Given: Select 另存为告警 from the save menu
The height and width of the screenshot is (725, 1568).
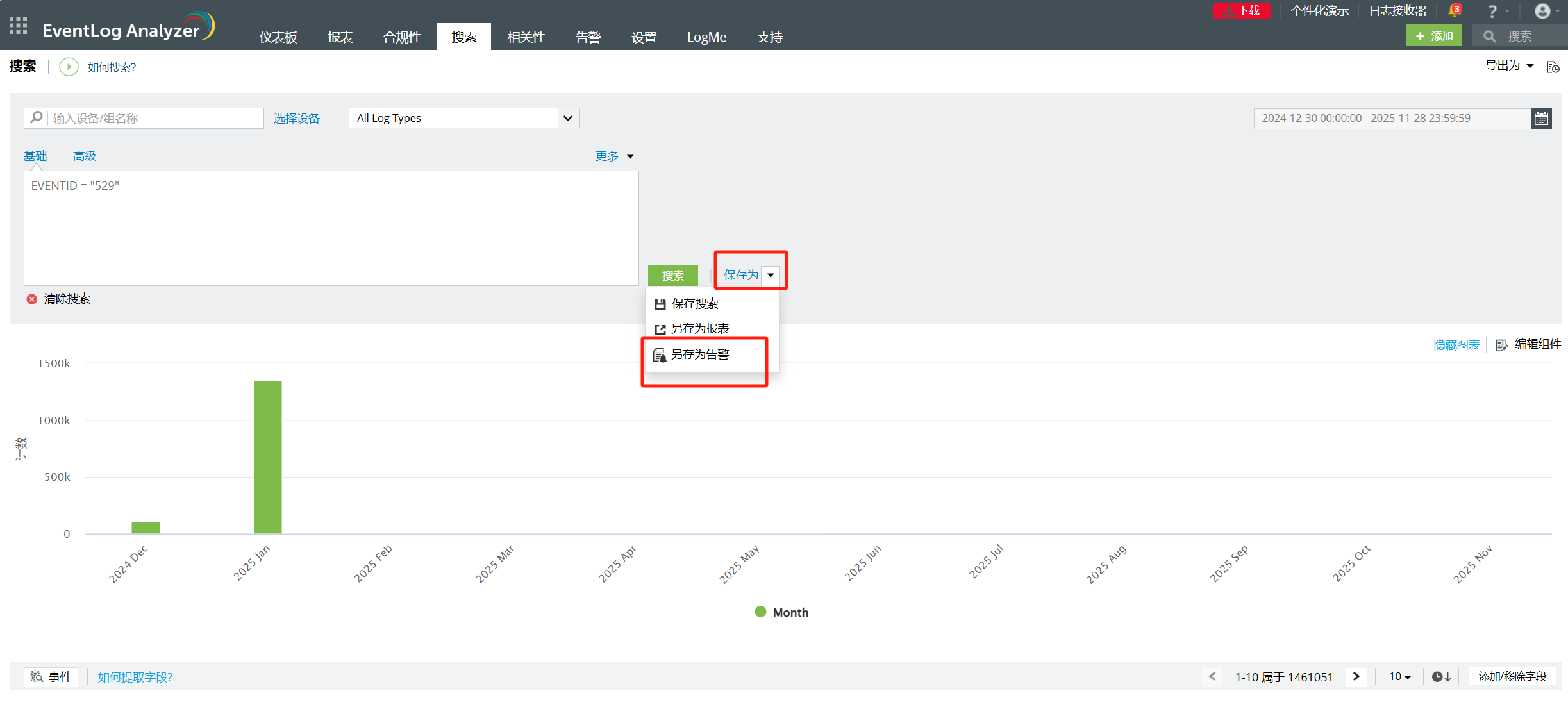Looking at the screenshot, I should coord(699,354).
